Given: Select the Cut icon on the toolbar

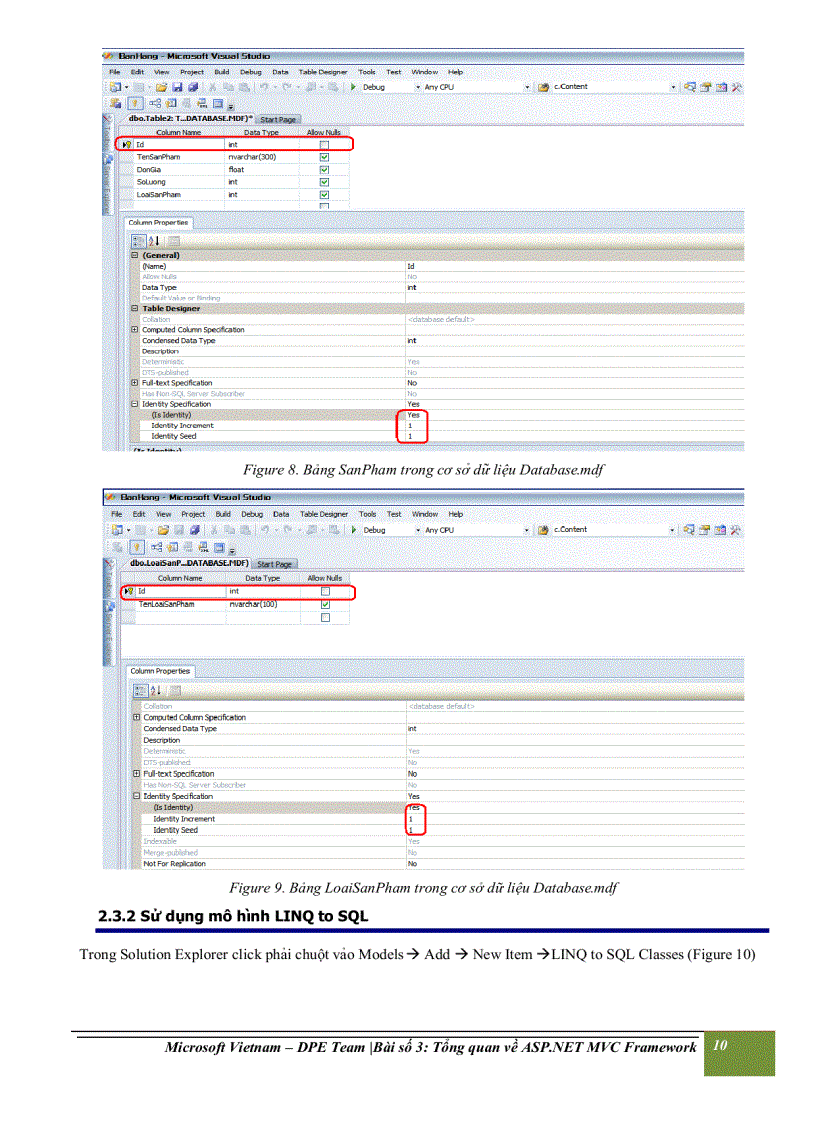Looking at the screenshot, I should (x=212, y=88).
